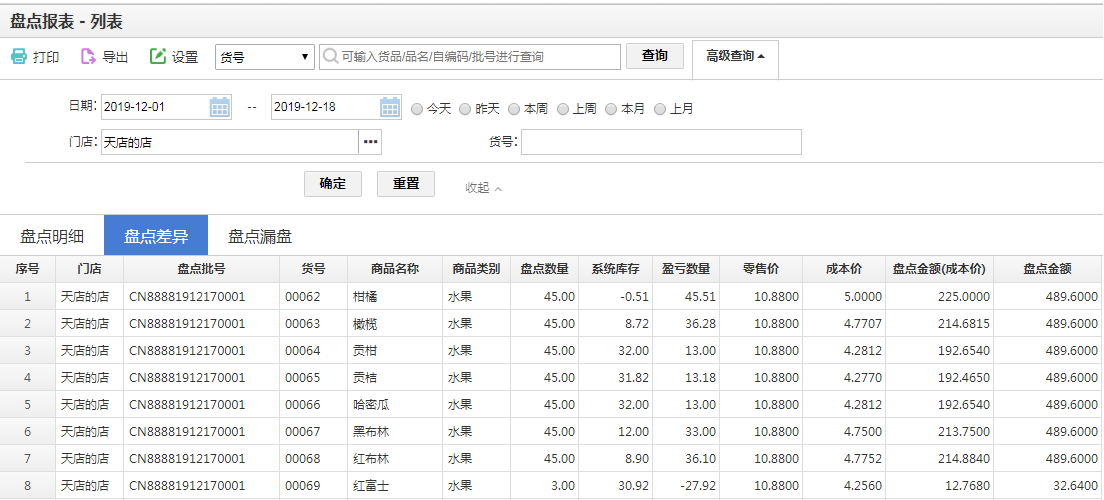Select the 黑布林 product name cell
The height and width of the screenshot is (500, 1104).
(395, 432)
